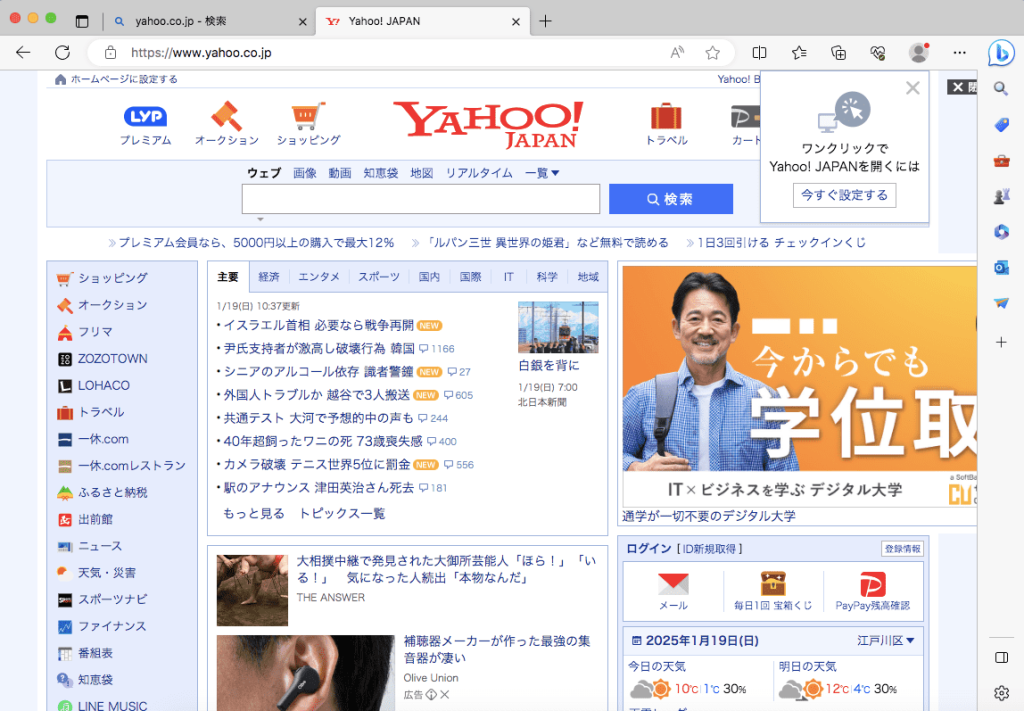Open the degree-program banner ad
Screen dimensions: 1024x711
(x=799, y=385)
